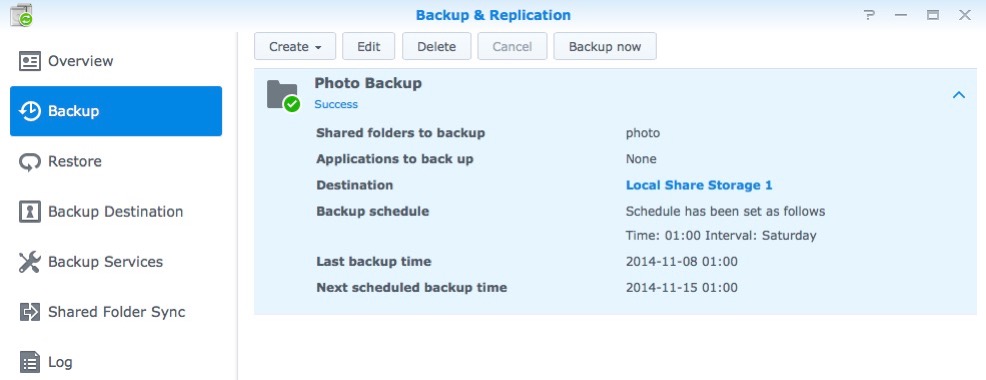Click the Backup Destination icon
This screenshot has height=380, width=986.
click(x=30, y=211)
